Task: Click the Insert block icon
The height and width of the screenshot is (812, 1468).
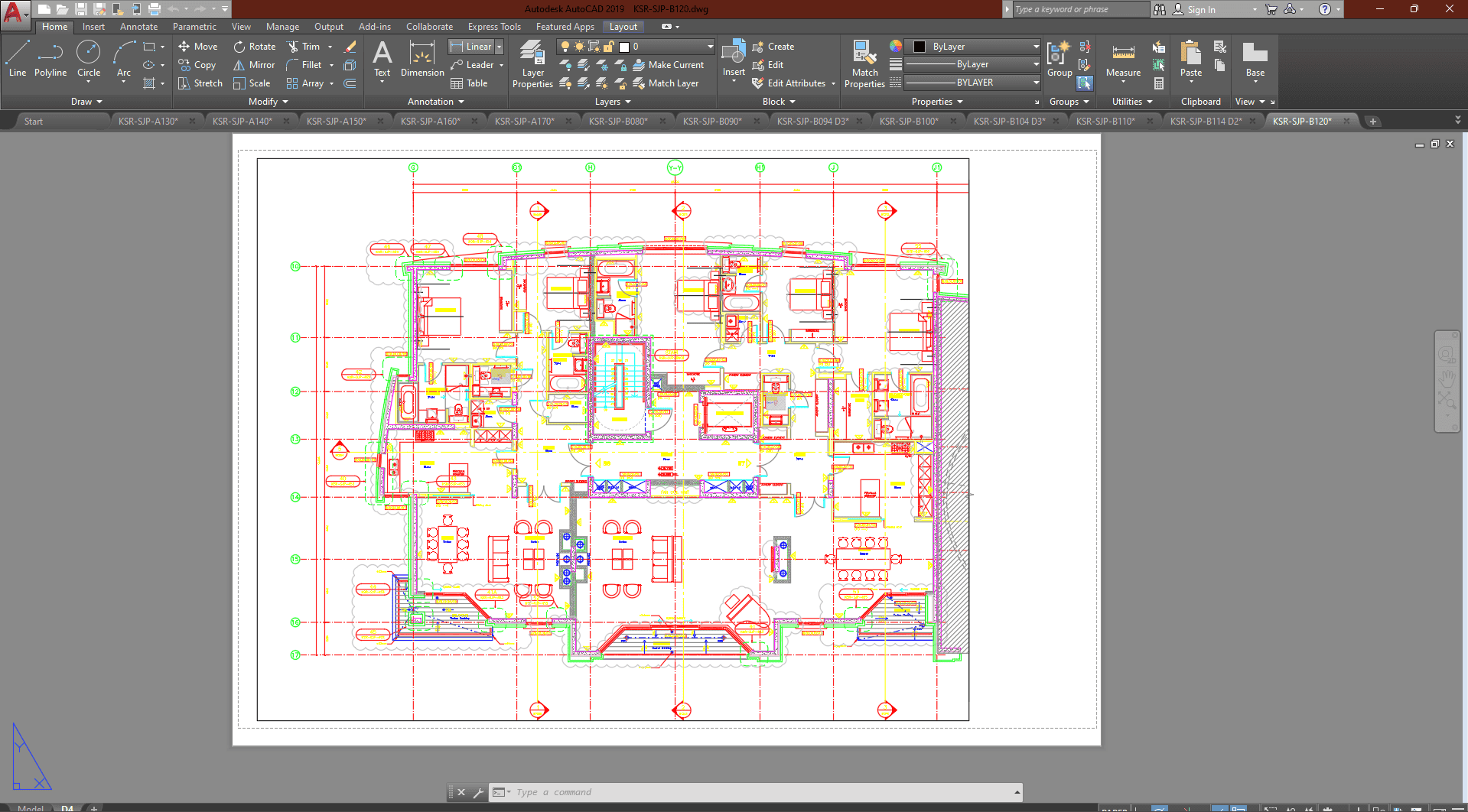Action: point(733,54)
